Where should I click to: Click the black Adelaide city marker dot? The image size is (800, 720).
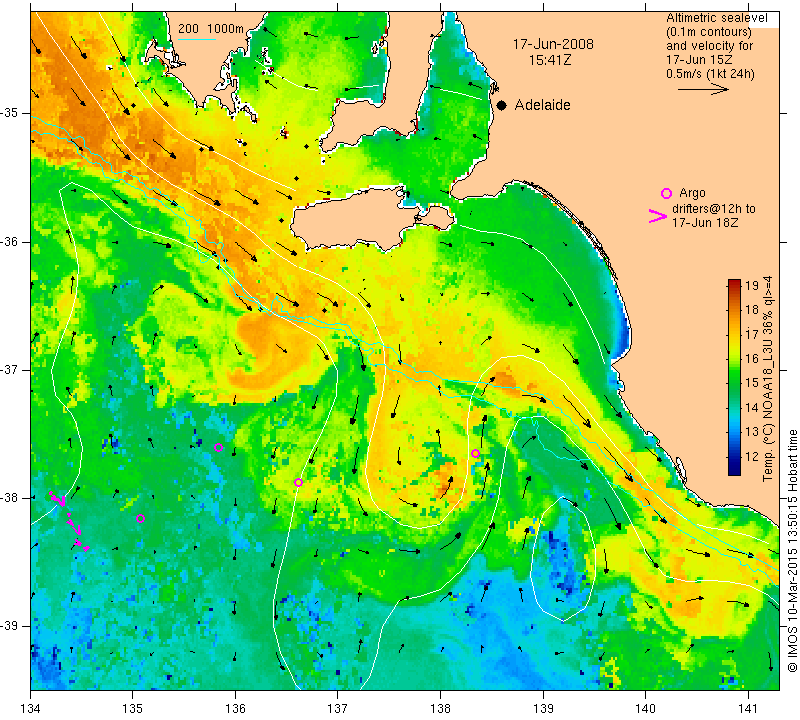(502, 105)
